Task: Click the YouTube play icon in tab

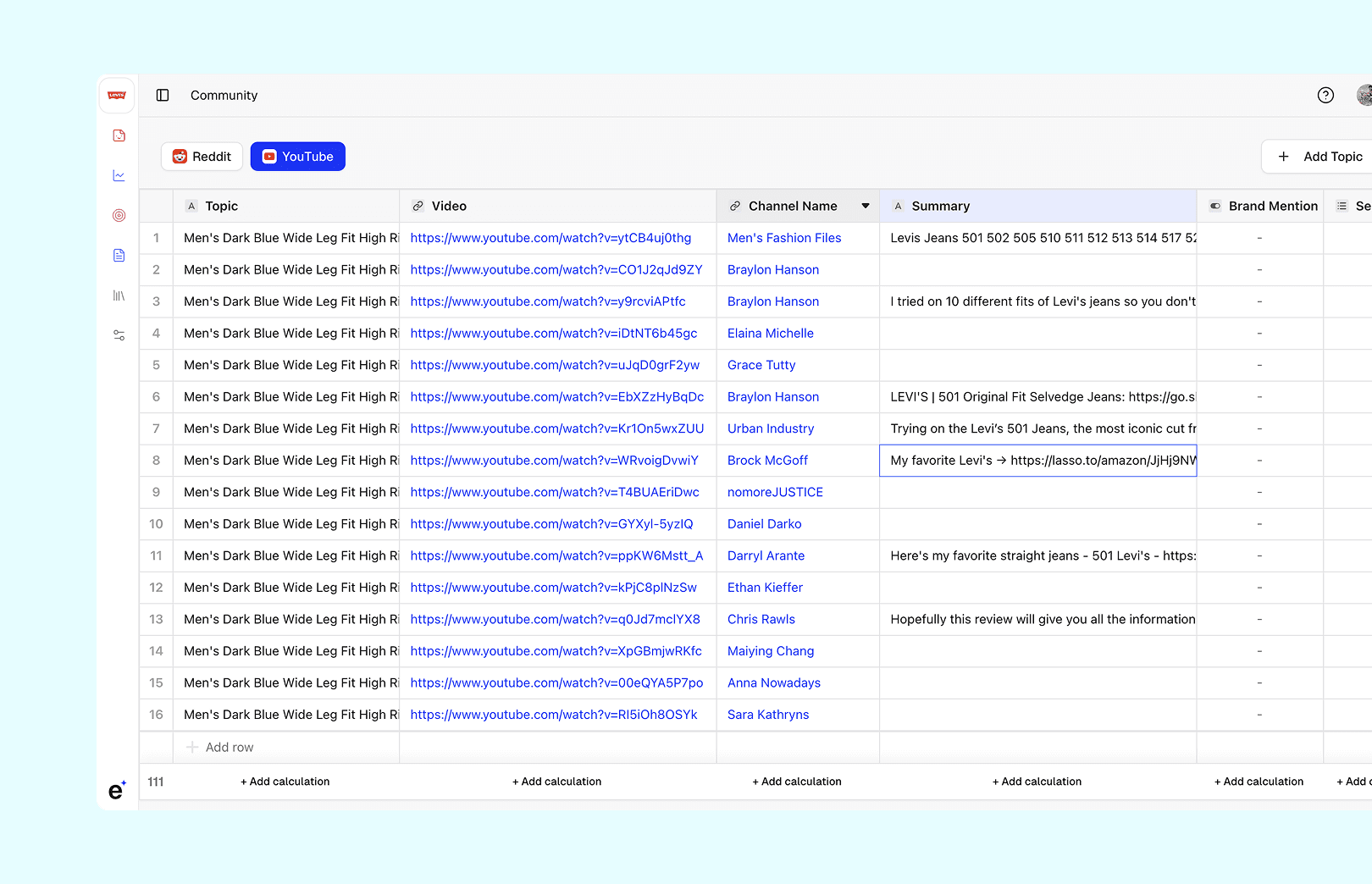Action: pos(269,157)
